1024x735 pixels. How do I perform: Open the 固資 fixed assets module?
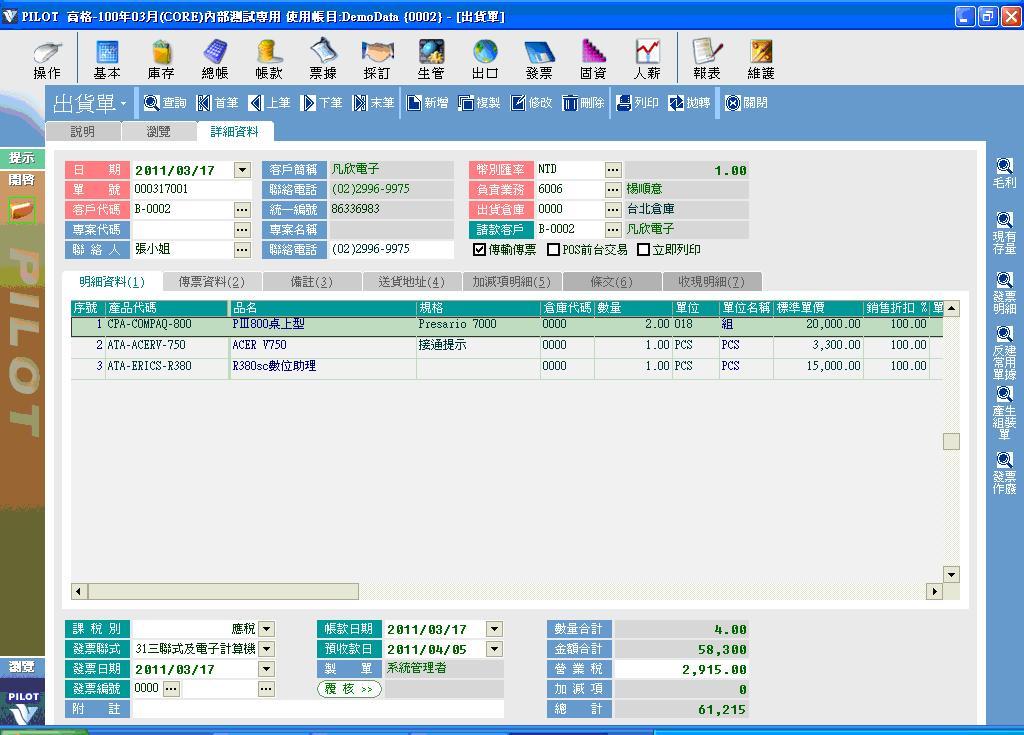coord(593,59)
